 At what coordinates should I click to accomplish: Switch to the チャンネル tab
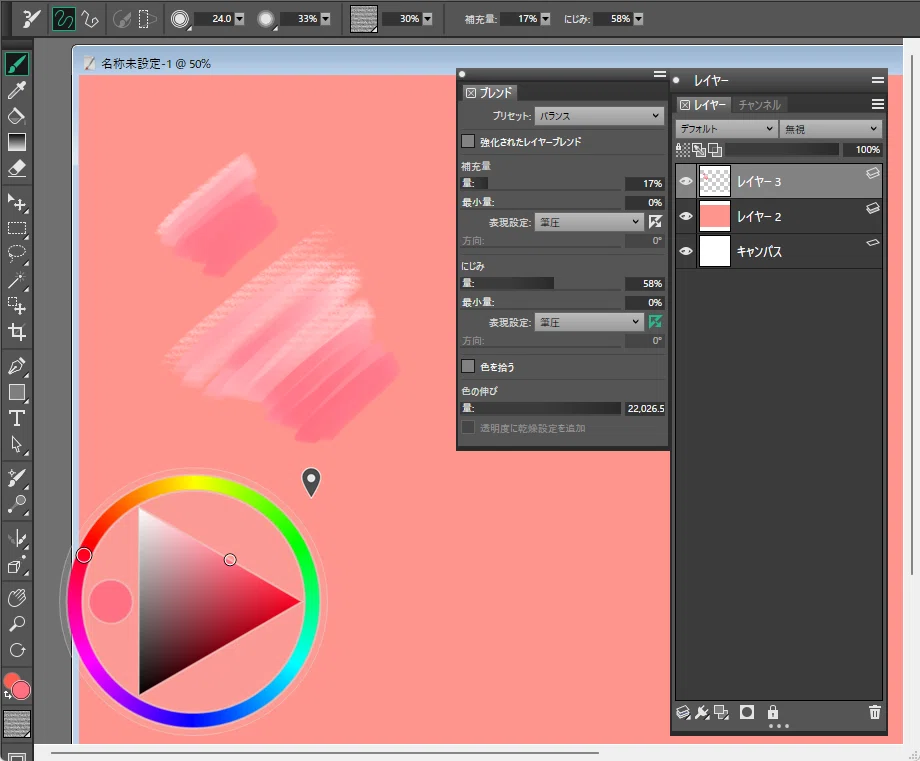(759, 104)
